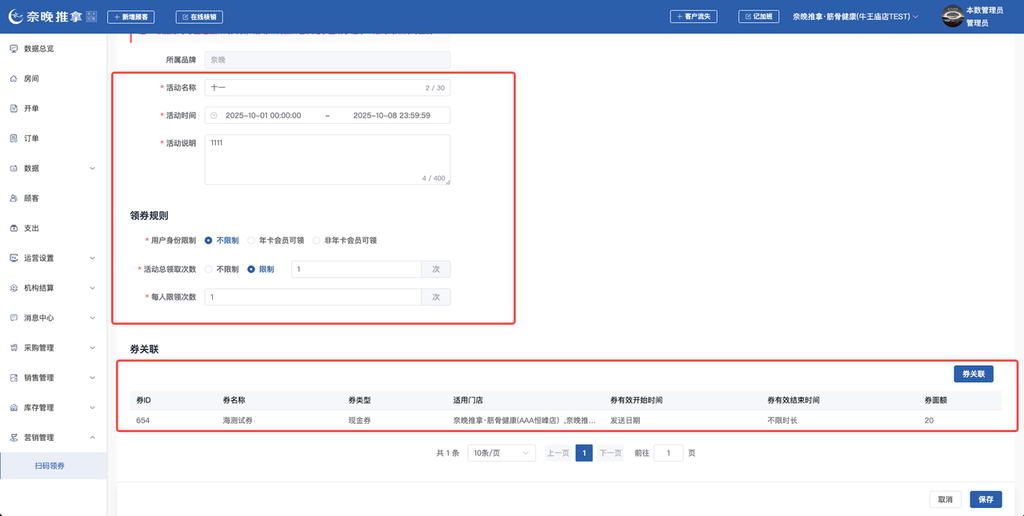Click the 订单 sidebar icon

pyautogui.click(x=14, y=138)
